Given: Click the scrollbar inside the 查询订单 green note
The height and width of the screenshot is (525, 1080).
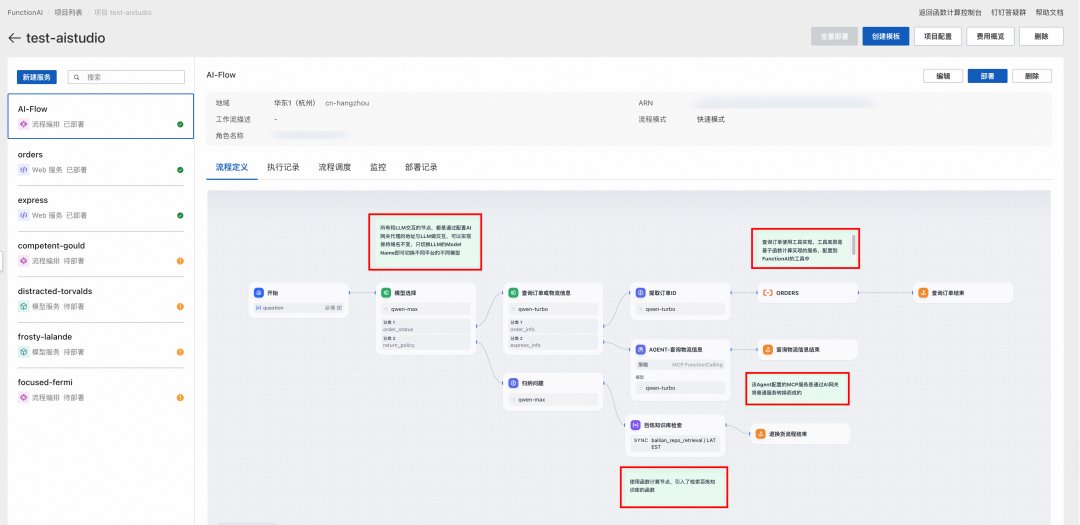Looking at the screenshot, I should click(854, 245).
